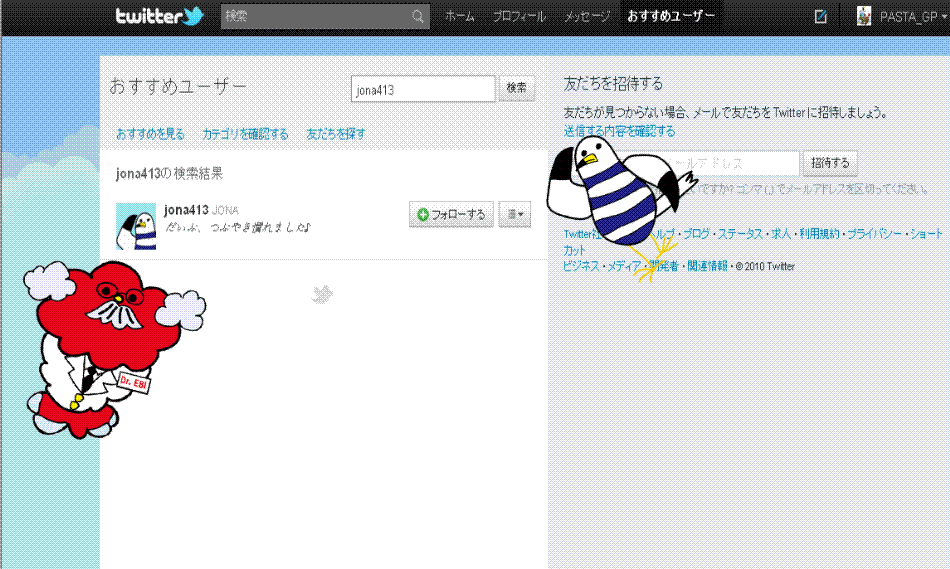Click the © 2010 Twitter footer text
This screenshot has width=950, height=569.
click(x=765, y=266)
